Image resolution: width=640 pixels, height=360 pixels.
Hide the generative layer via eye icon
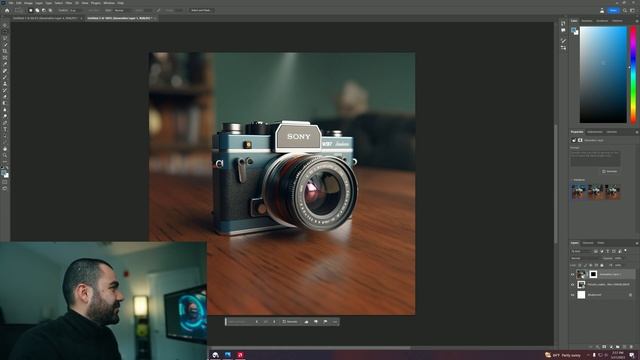coord(573,274)
